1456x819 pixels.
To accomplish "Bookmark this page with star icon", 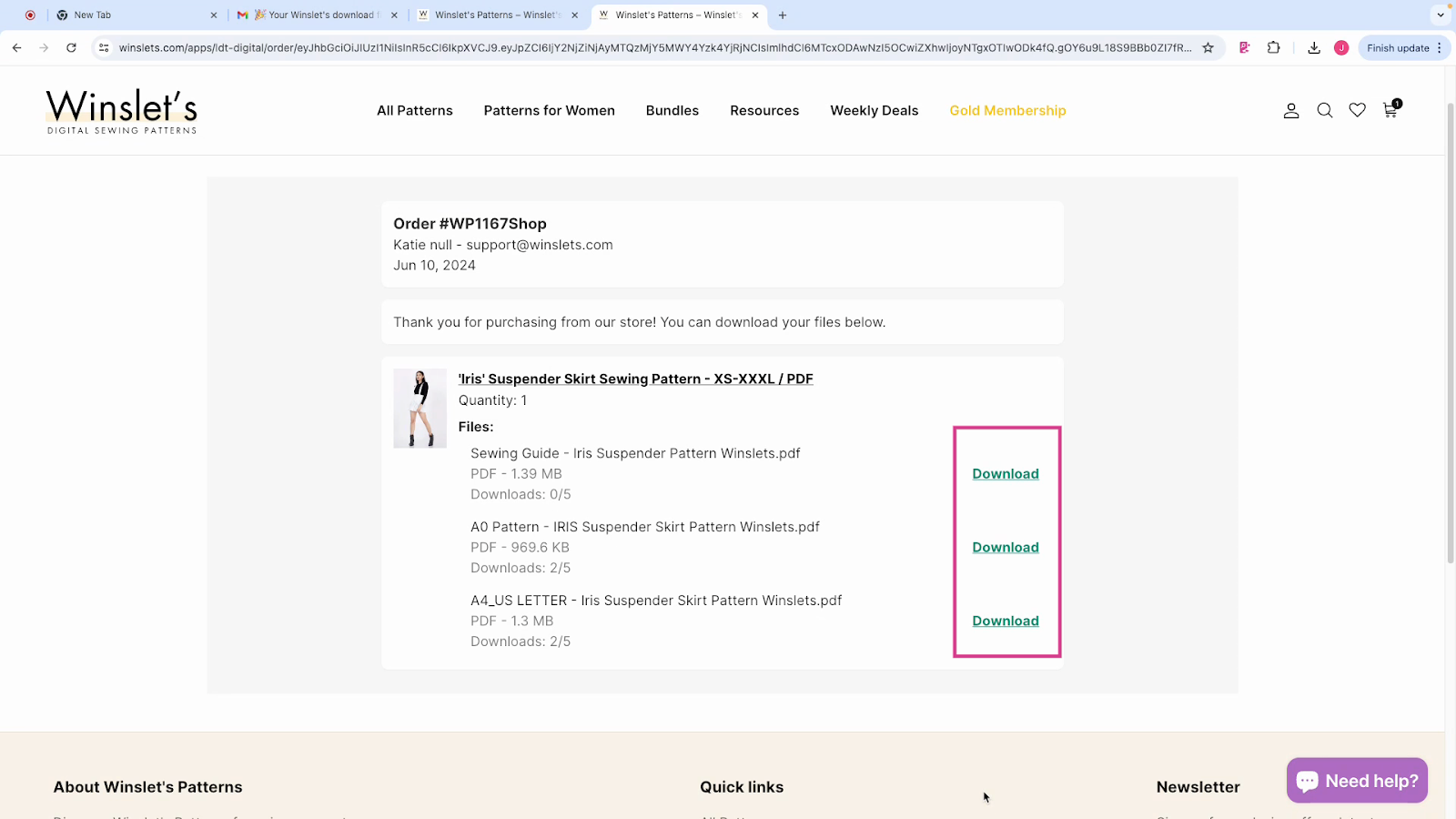I will 1208,48.
